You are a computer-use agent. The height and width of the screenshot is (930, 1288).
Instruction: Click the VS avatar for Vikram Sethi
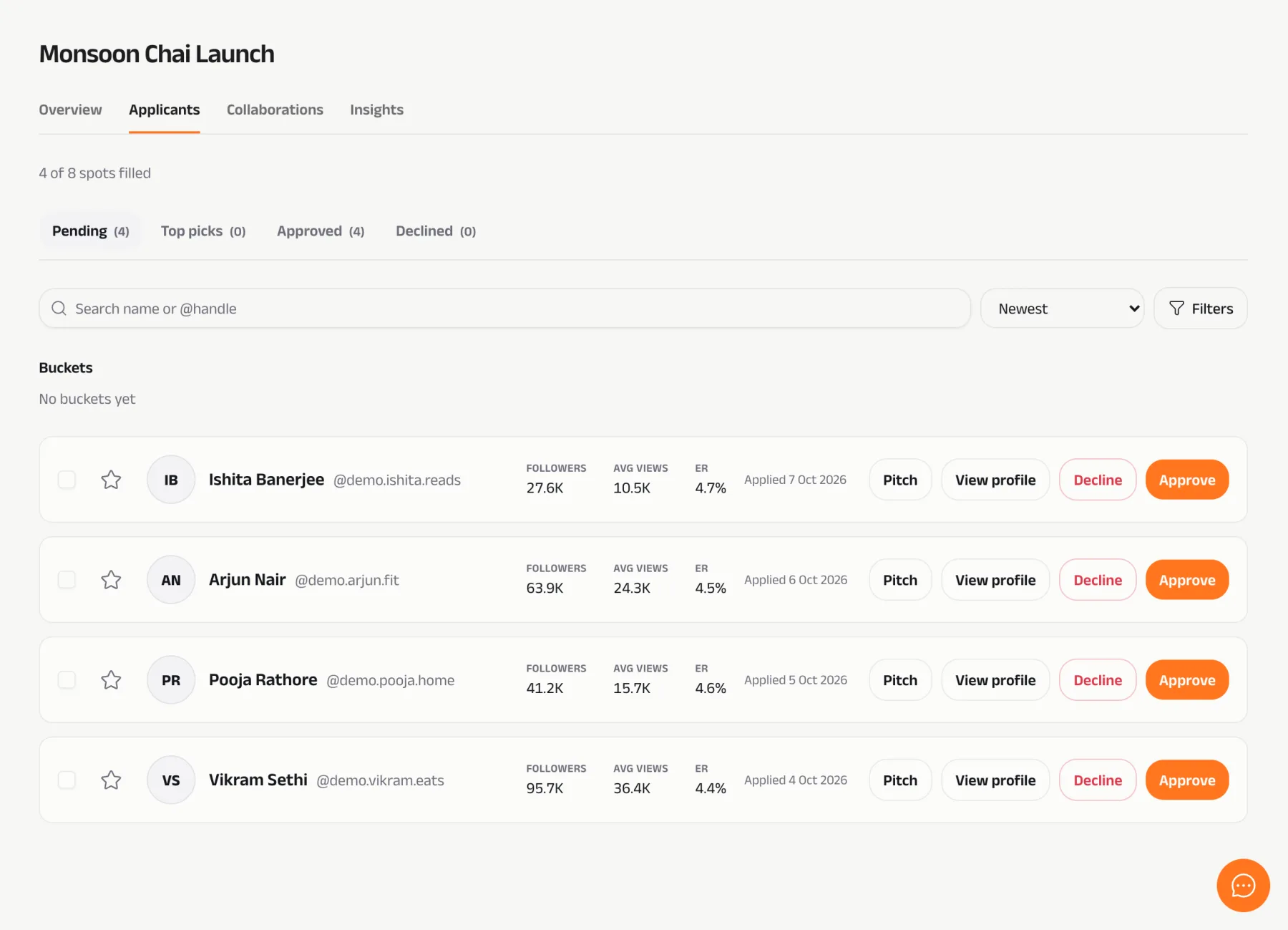click(x=171, y=780)
